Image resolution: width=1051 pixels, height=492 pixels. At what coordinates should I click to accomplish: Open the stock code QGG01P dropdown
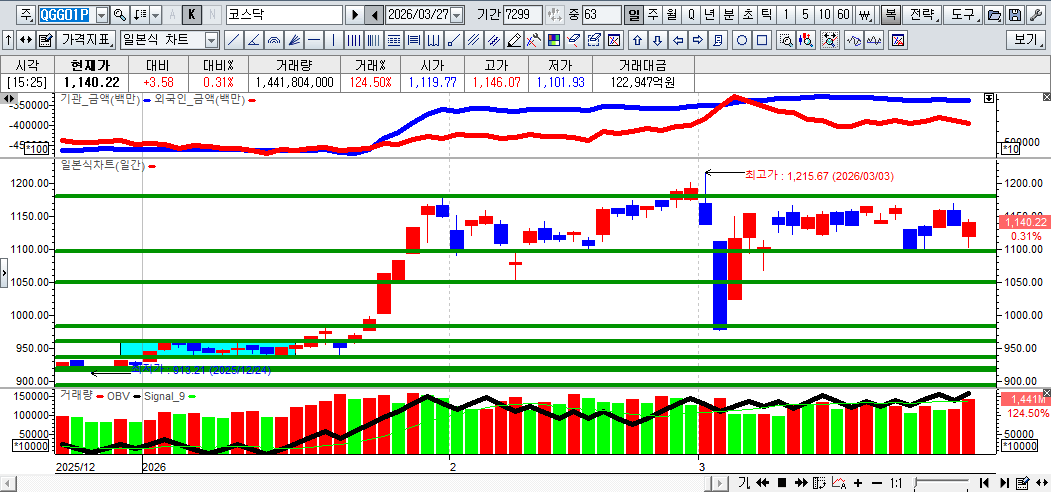101,15
